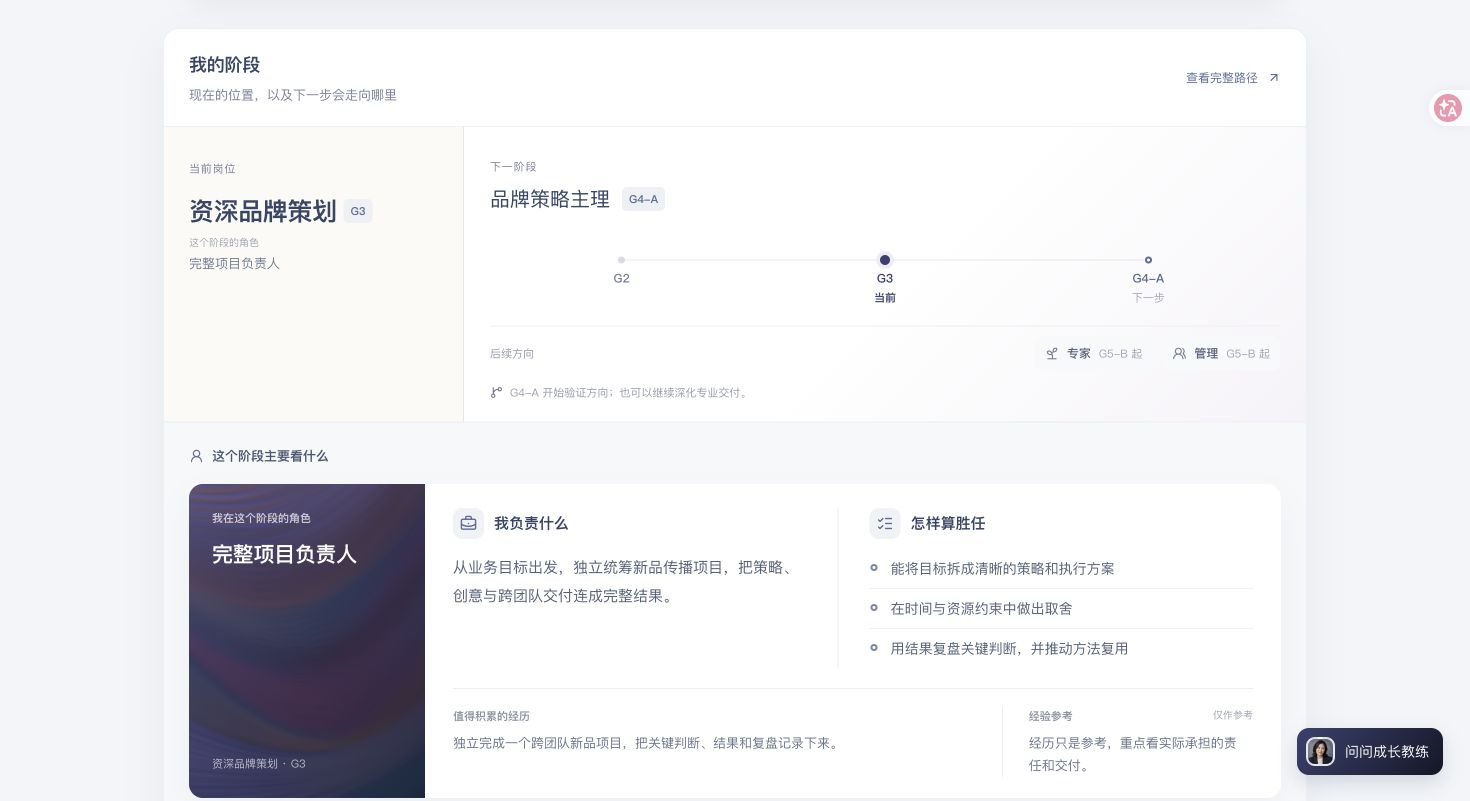Click the briefcase icon next to 我负责什么
Screen dimensions: 1470x801
468,523
